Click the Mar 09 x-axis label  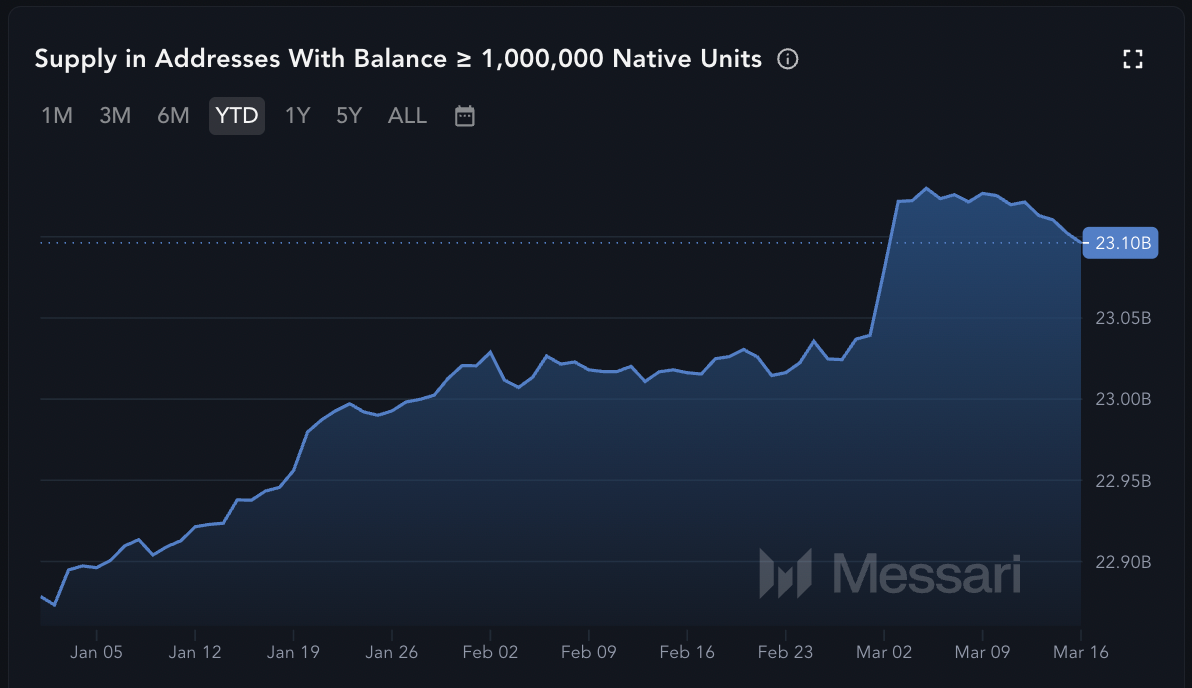click(982, 652)
